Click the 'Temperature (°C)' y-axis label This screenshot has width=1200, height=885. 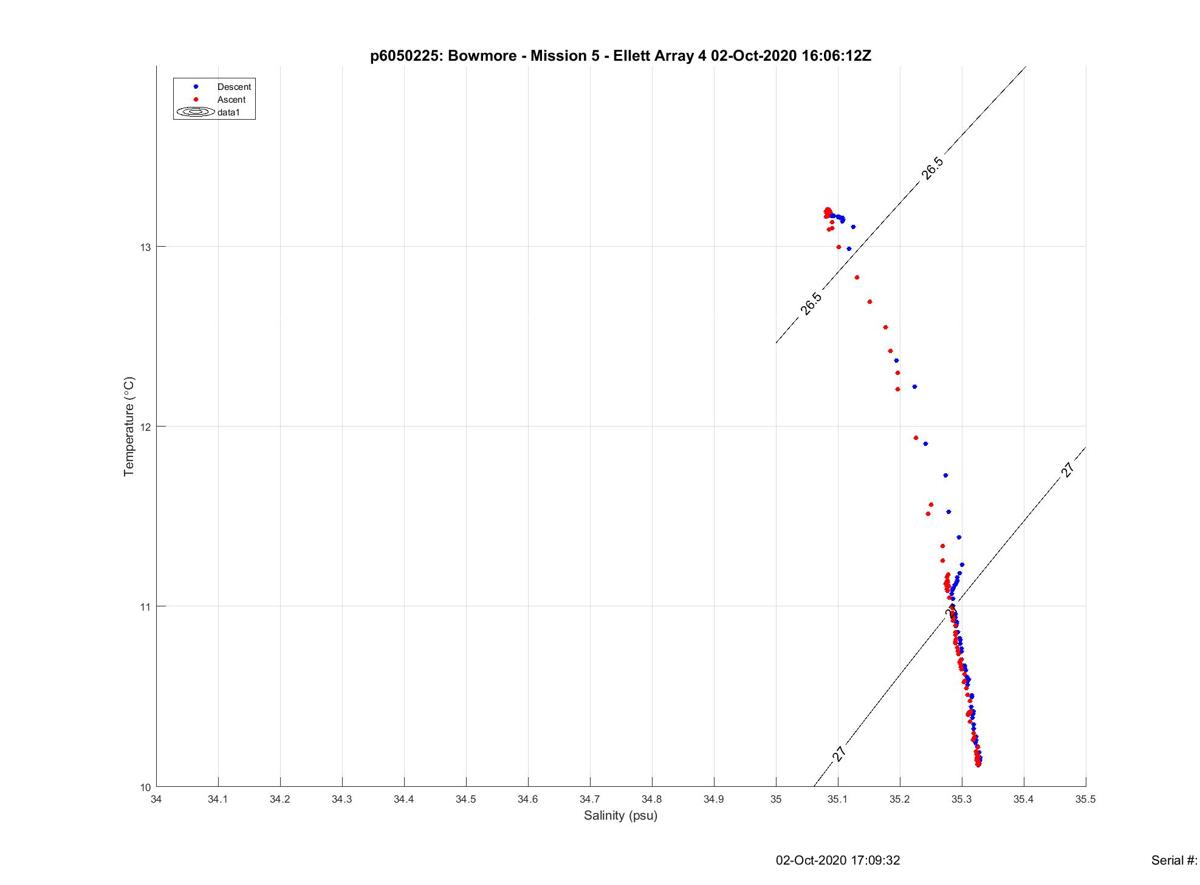tap(129, 427)
